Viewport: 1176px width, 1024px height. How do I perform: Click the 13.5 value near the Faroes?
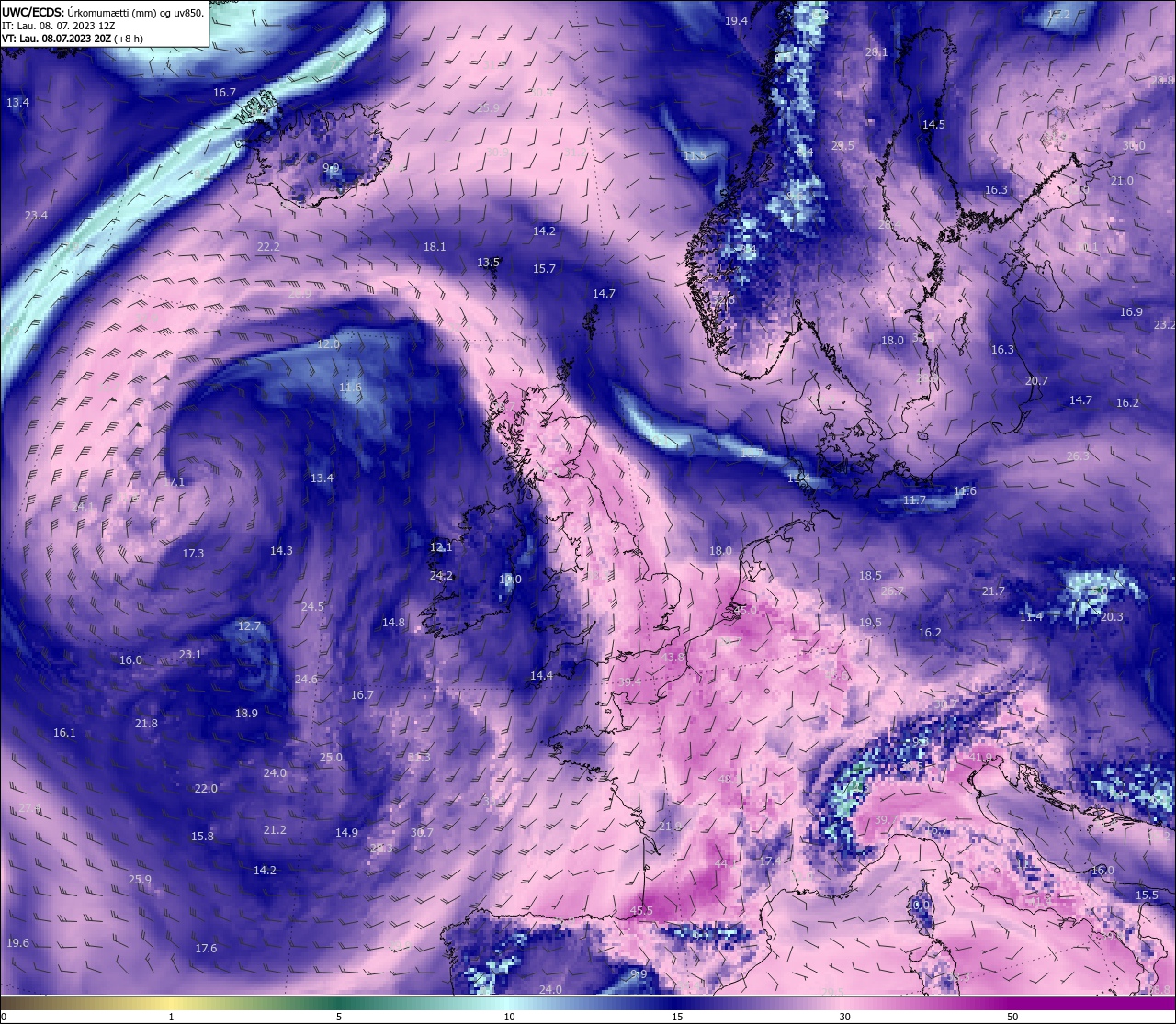point(488,262)
